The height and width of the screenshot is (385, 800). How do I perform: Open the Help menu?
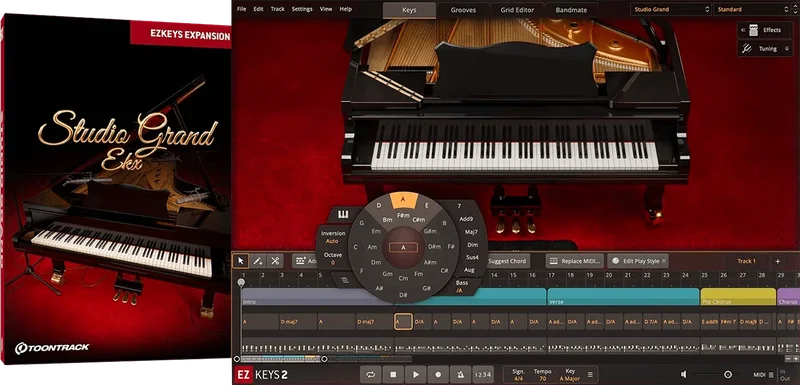click(x=345, y=9)
